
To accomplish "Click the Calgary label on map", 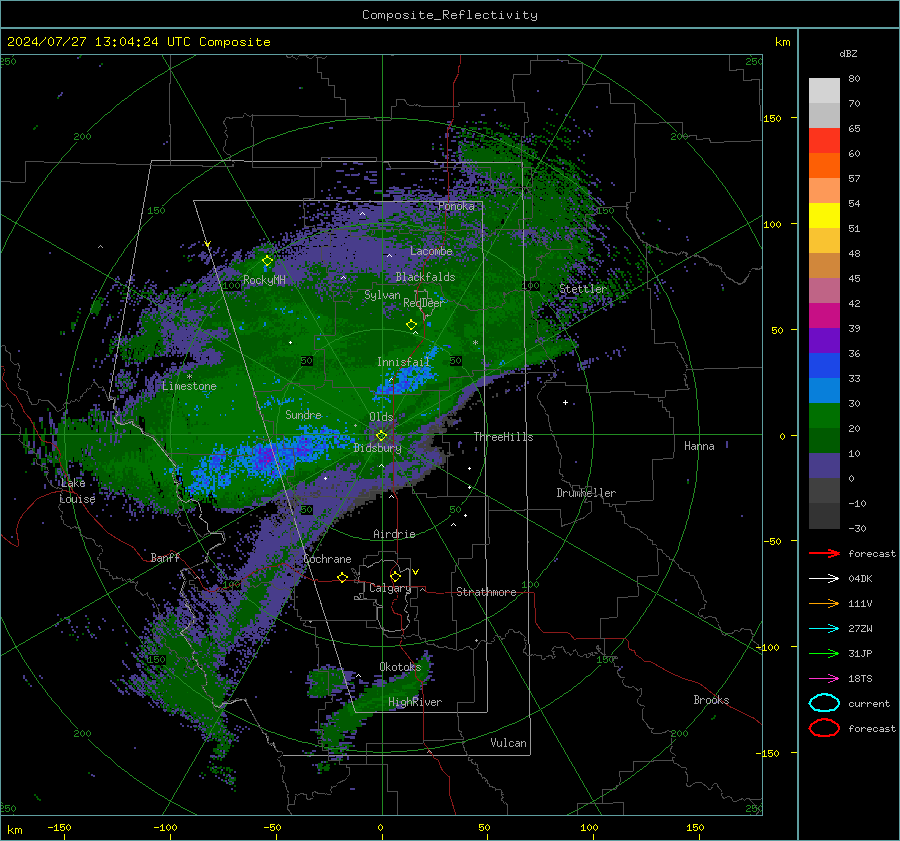I will click(x=390, y=588).
